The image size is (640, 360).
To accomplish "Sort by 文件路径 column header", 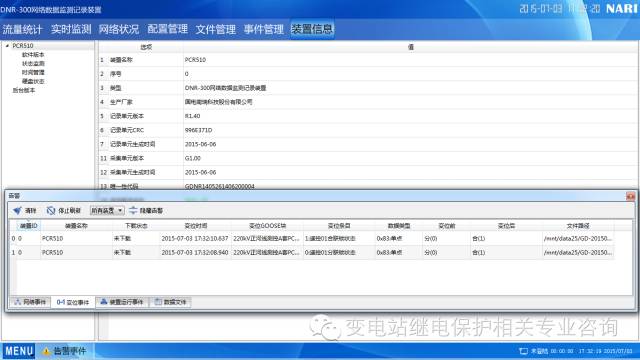I will pyautogui.click(x=578, y=226).
